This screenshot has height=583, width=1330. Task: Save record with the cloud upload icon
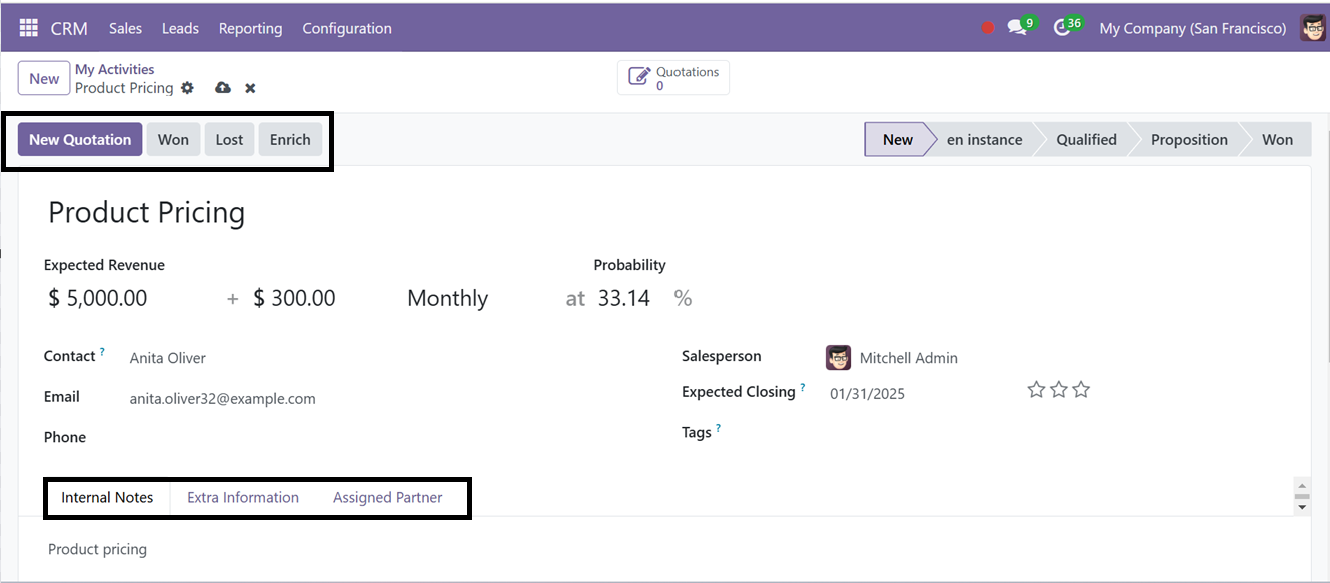(223, 88)
